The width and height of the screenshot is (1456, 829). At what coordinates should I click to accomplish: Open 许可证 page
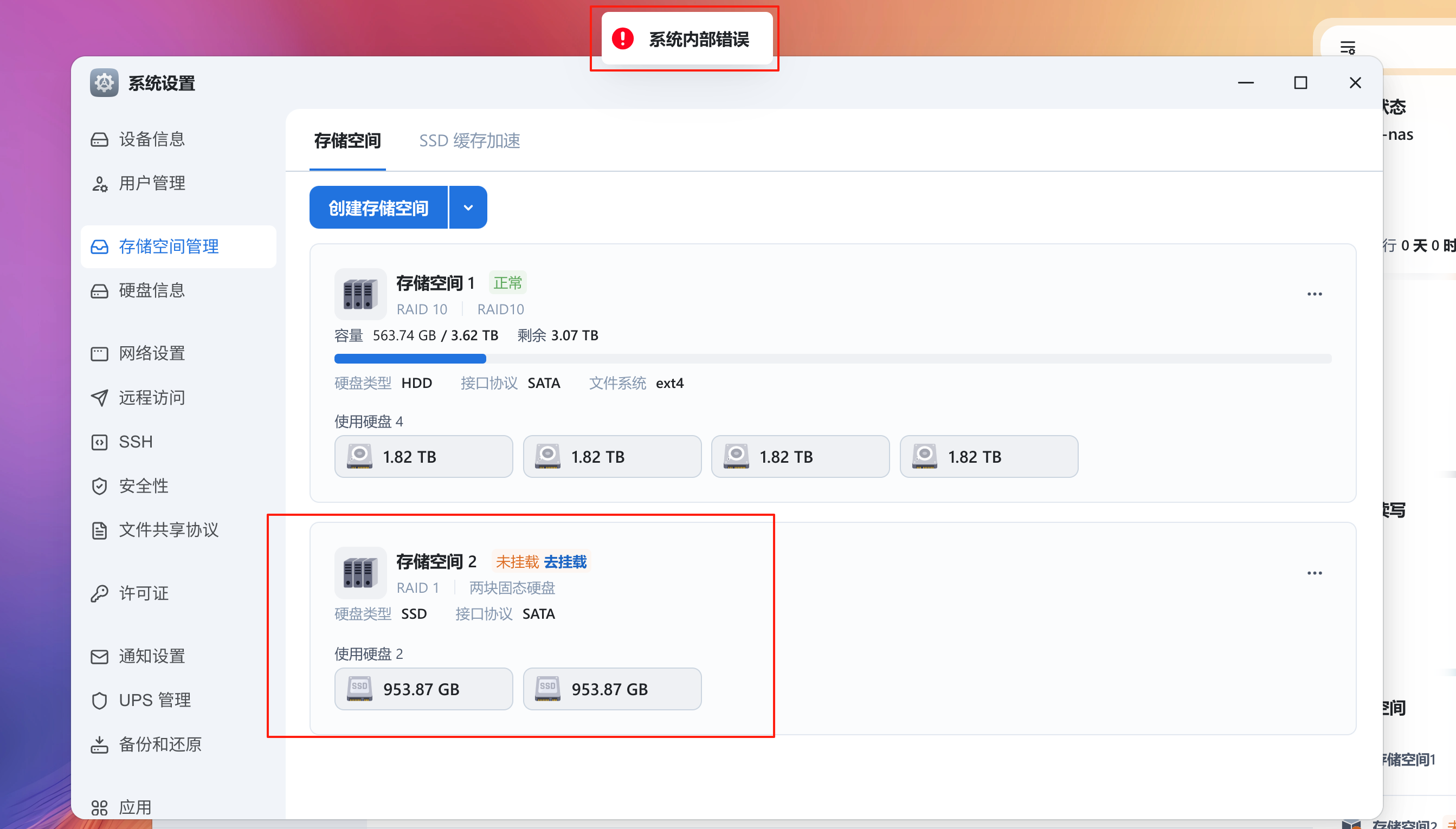(144, 593)
